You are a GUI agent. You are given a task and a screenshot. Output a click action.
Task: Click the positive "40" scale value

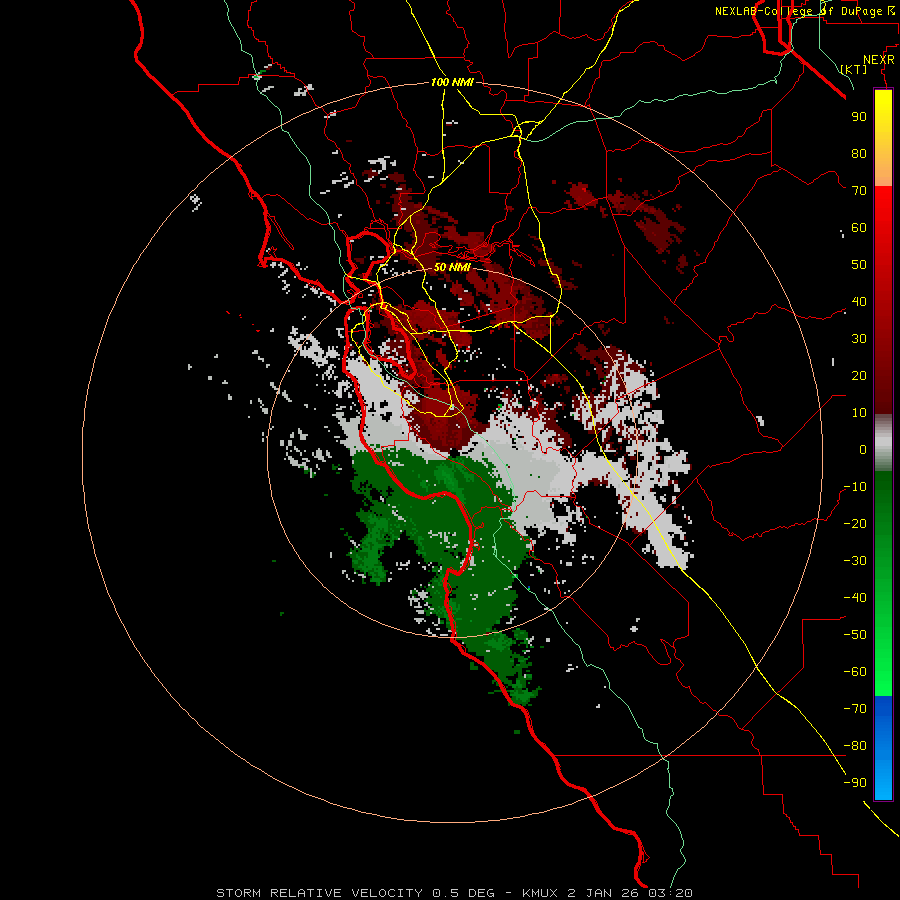click(859, 302)
